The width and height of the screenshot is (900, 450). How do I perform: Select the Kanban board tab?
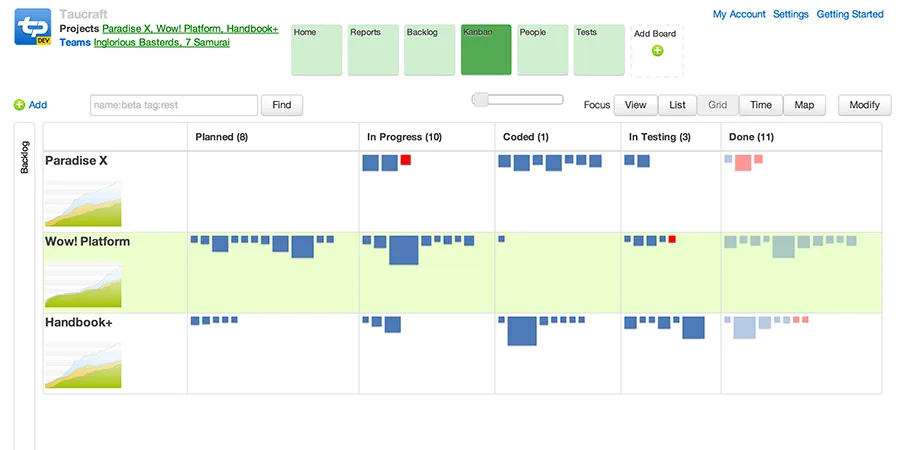pyautogui.click(x=486, y=50)
